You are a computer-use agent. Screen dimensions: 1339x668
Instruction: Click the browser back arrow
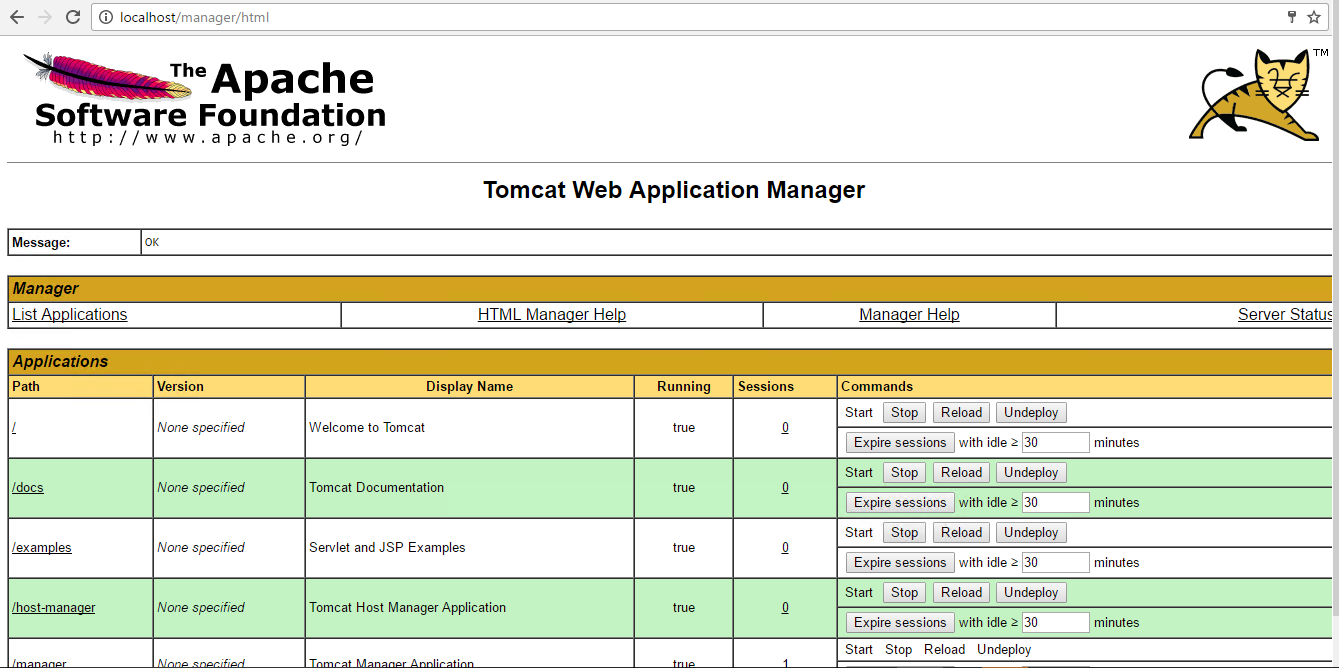tap(17, 17)
